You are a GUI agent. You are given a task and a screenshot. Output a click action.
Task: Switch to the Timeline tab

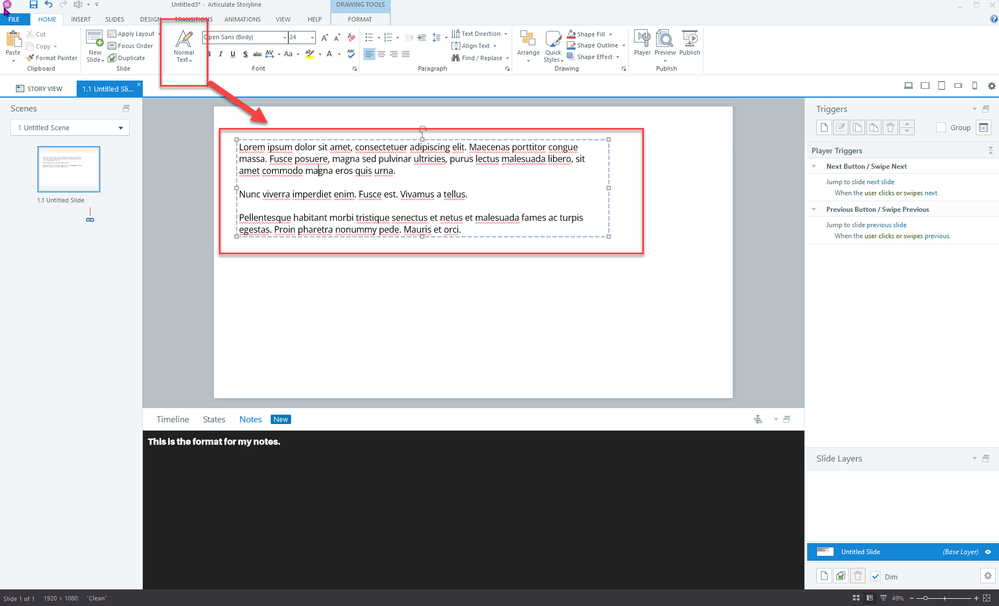point(172,420)
